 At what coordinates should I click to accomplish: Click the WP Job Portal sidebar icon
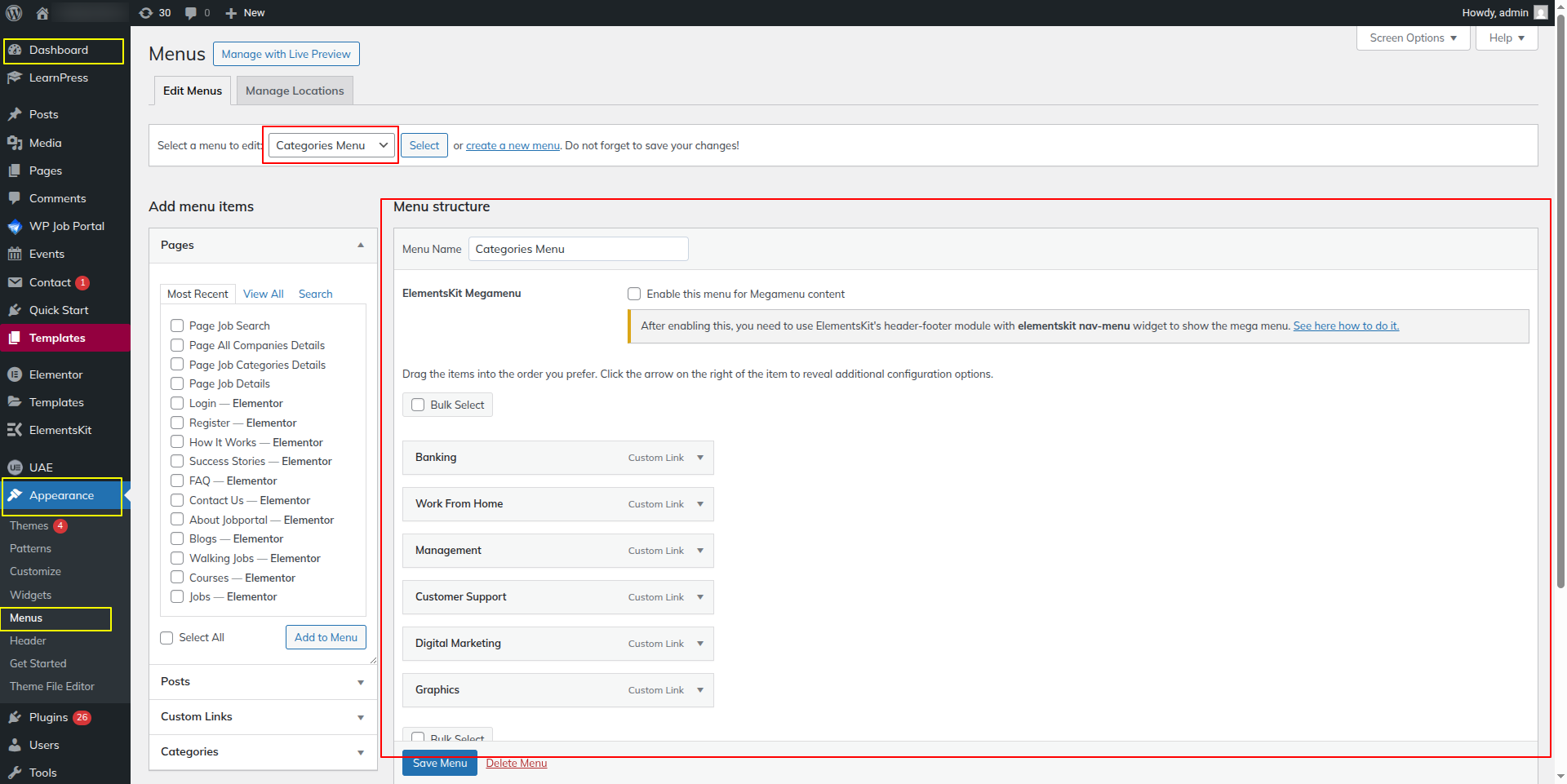pos(15,226)
